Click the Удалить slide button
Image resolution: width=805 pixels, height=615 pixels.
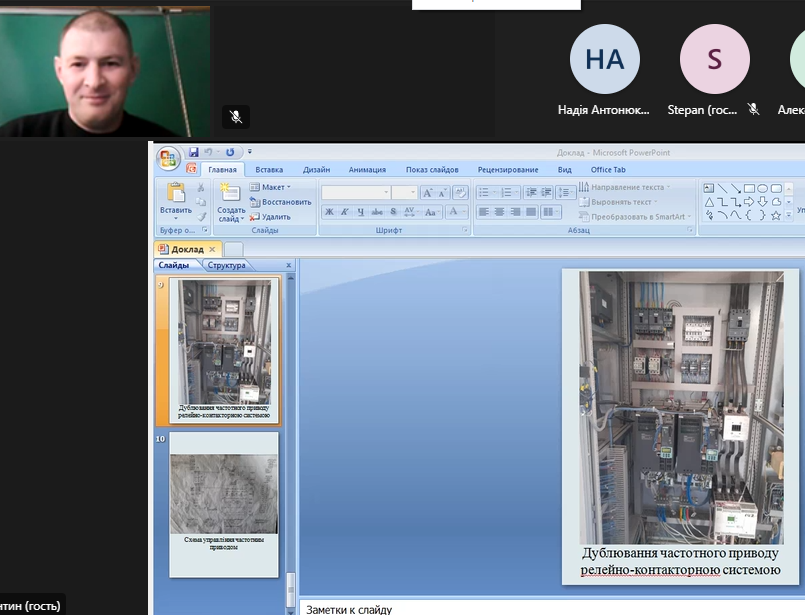(271, 216)
